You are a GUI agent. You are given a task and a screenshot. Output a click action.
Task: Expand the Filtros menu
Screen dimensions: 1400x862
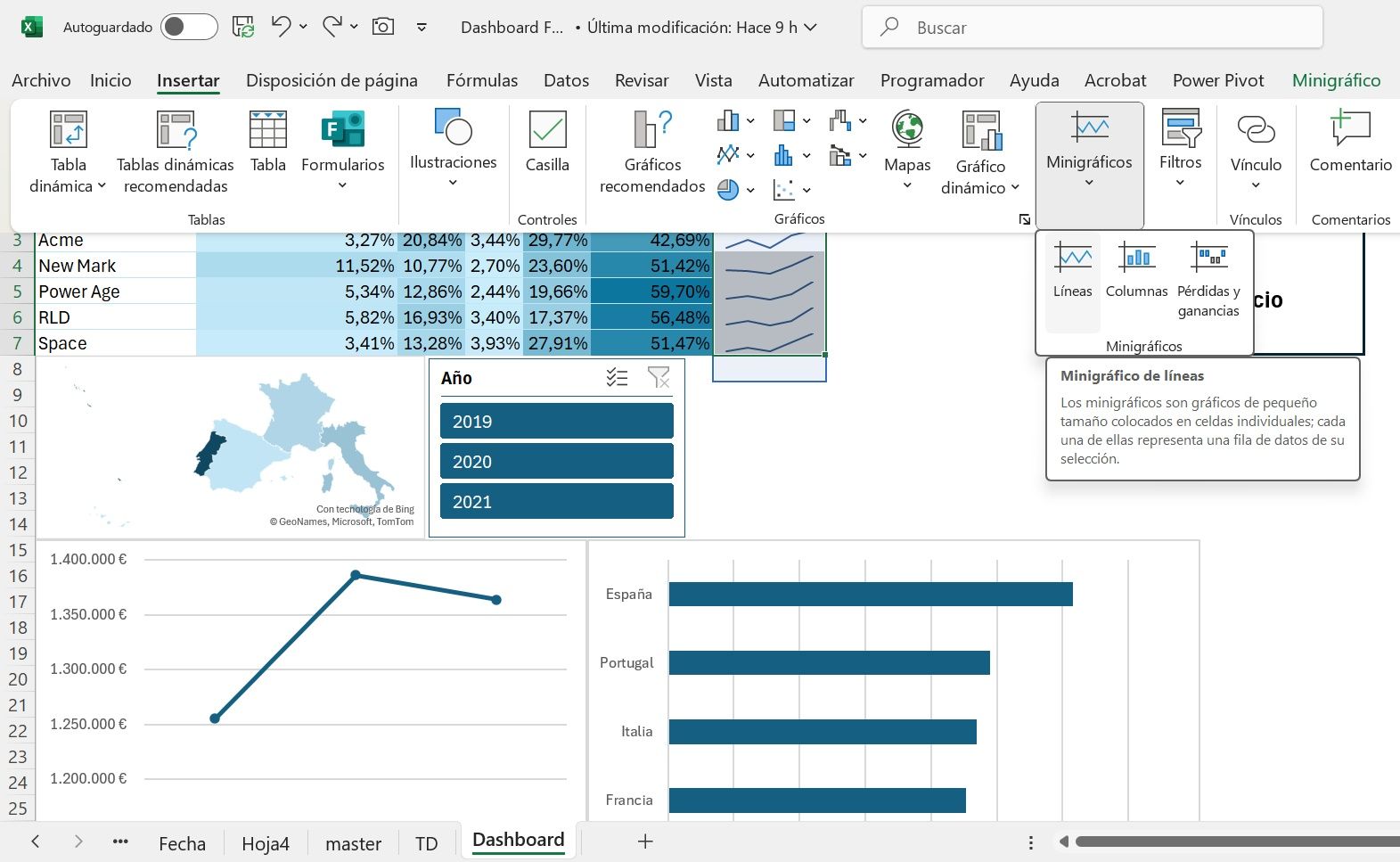(x=1181, y=148)
